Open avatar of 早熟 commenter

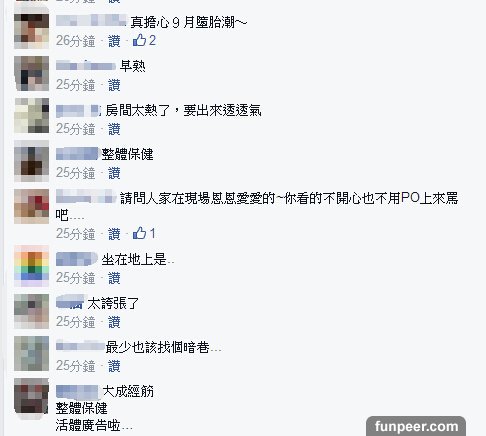[x=31, y=74]
